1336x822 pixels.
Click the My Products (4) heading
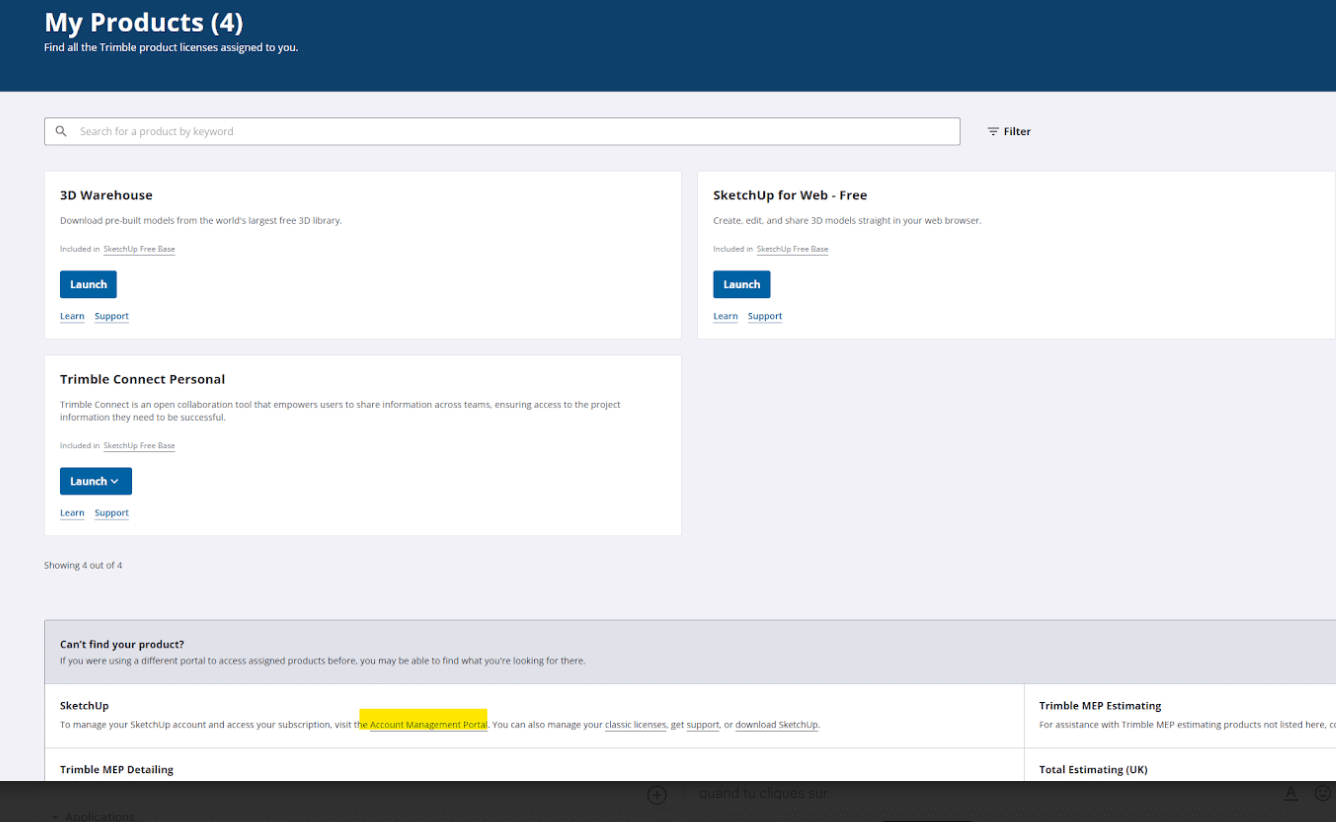pos(143,22)
